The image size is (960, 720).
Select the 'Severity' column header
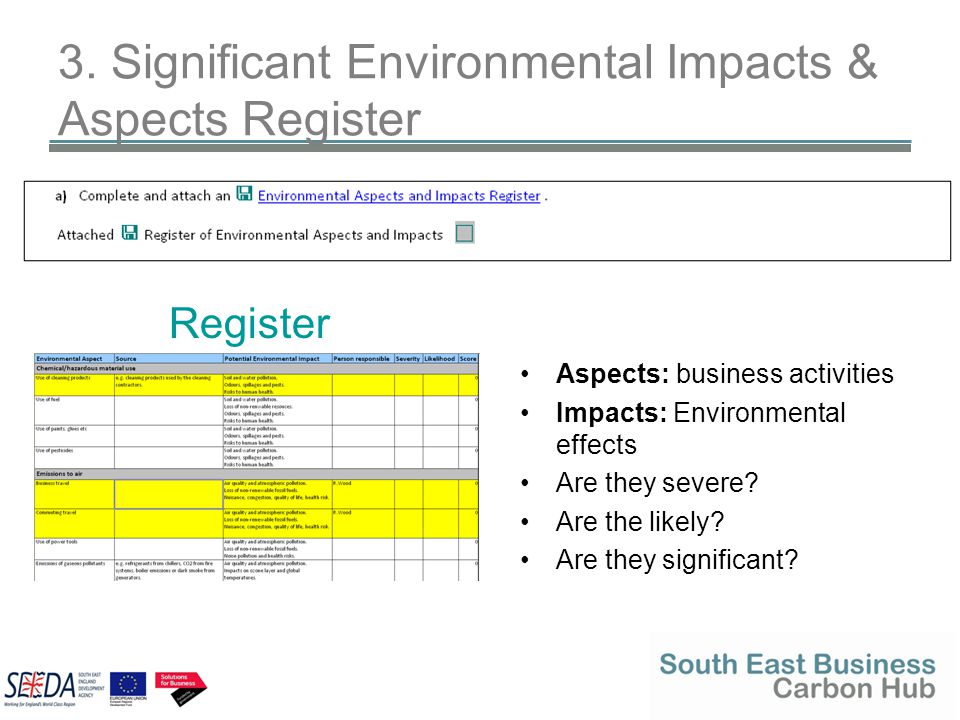(x=408, y=358)
